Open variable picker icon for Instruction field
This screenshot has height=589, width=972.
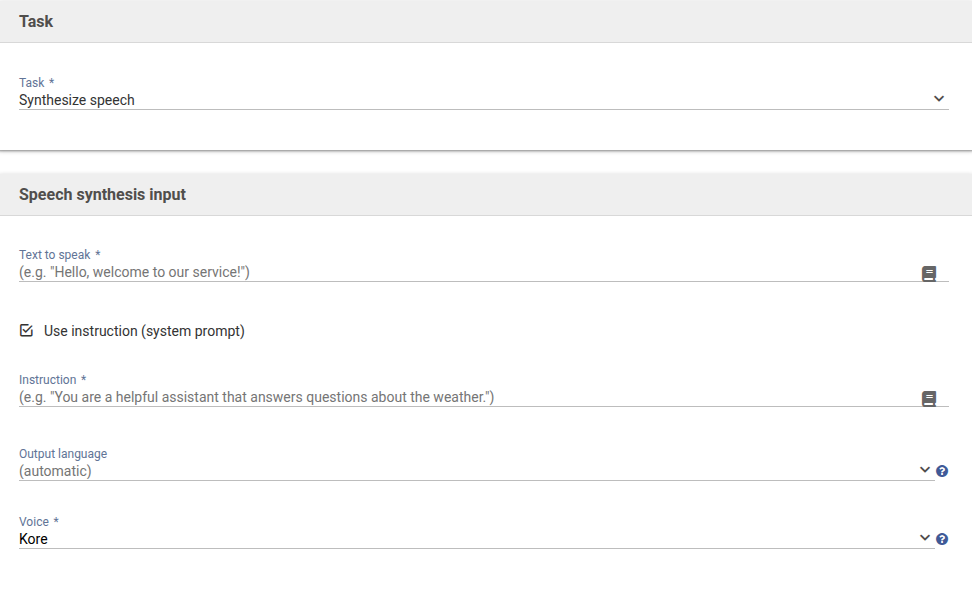click(929, 399)
